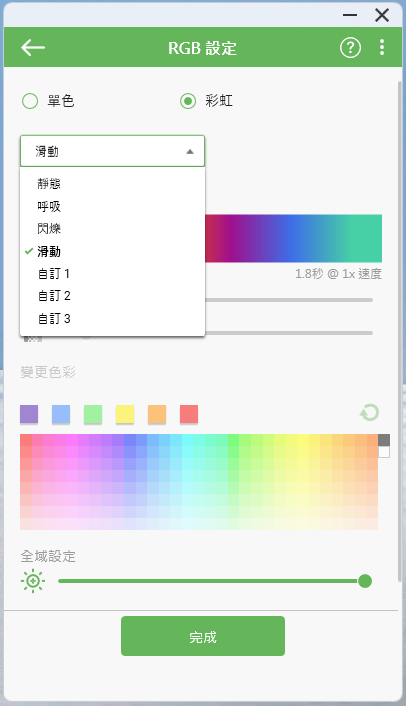The width and height of the screenshot is (406, 706).
Task: Click the reset colors circular arrow icon
Action: [370, 412]
